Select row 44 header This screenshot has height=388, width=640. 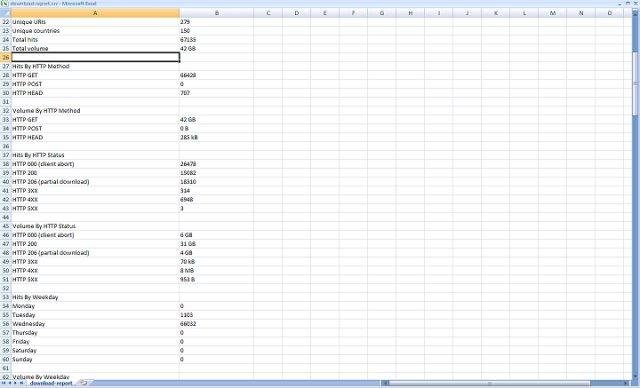click(6, 217)
